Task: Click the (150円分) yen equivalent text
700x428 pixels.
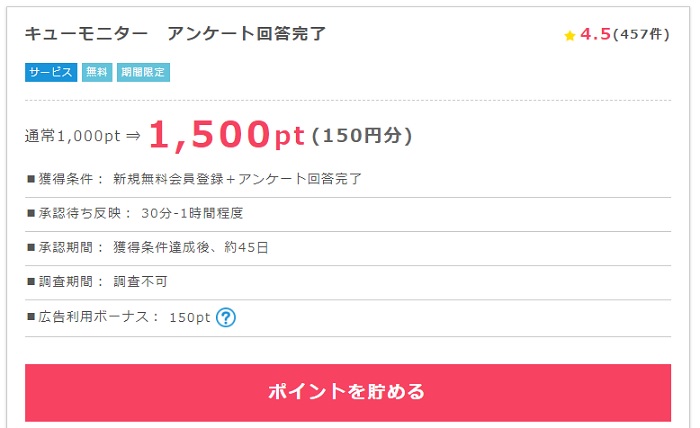Action: tap(362, 136)
